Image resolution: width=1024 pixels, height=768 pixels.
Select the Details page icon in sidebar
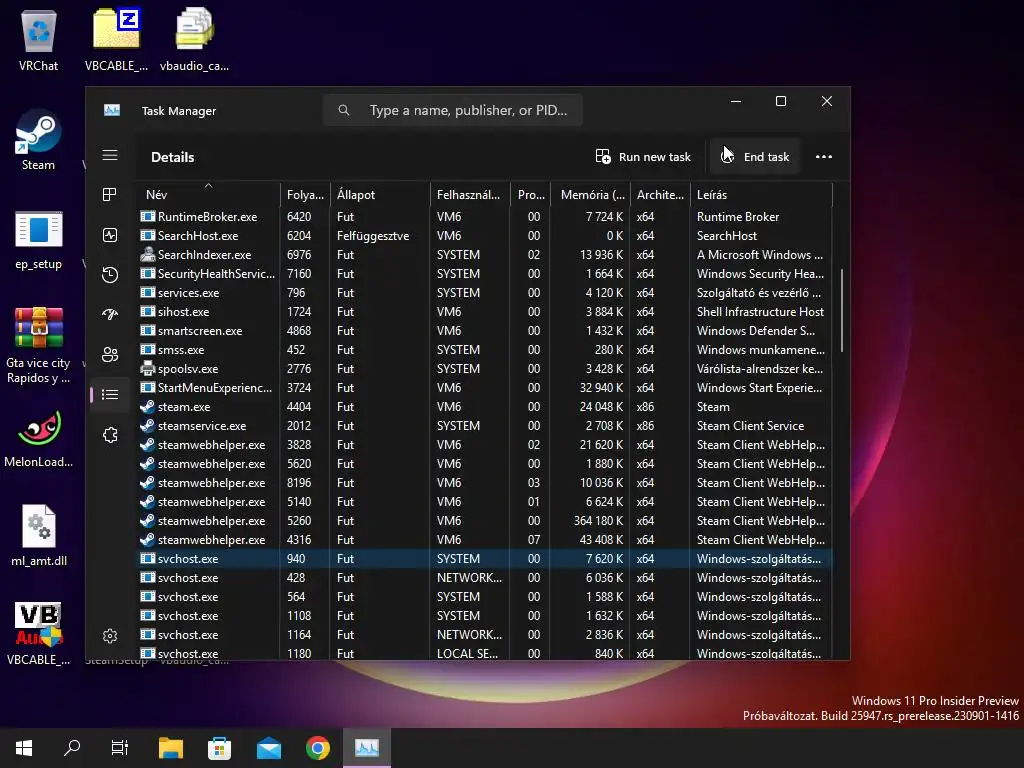(110, 394)
